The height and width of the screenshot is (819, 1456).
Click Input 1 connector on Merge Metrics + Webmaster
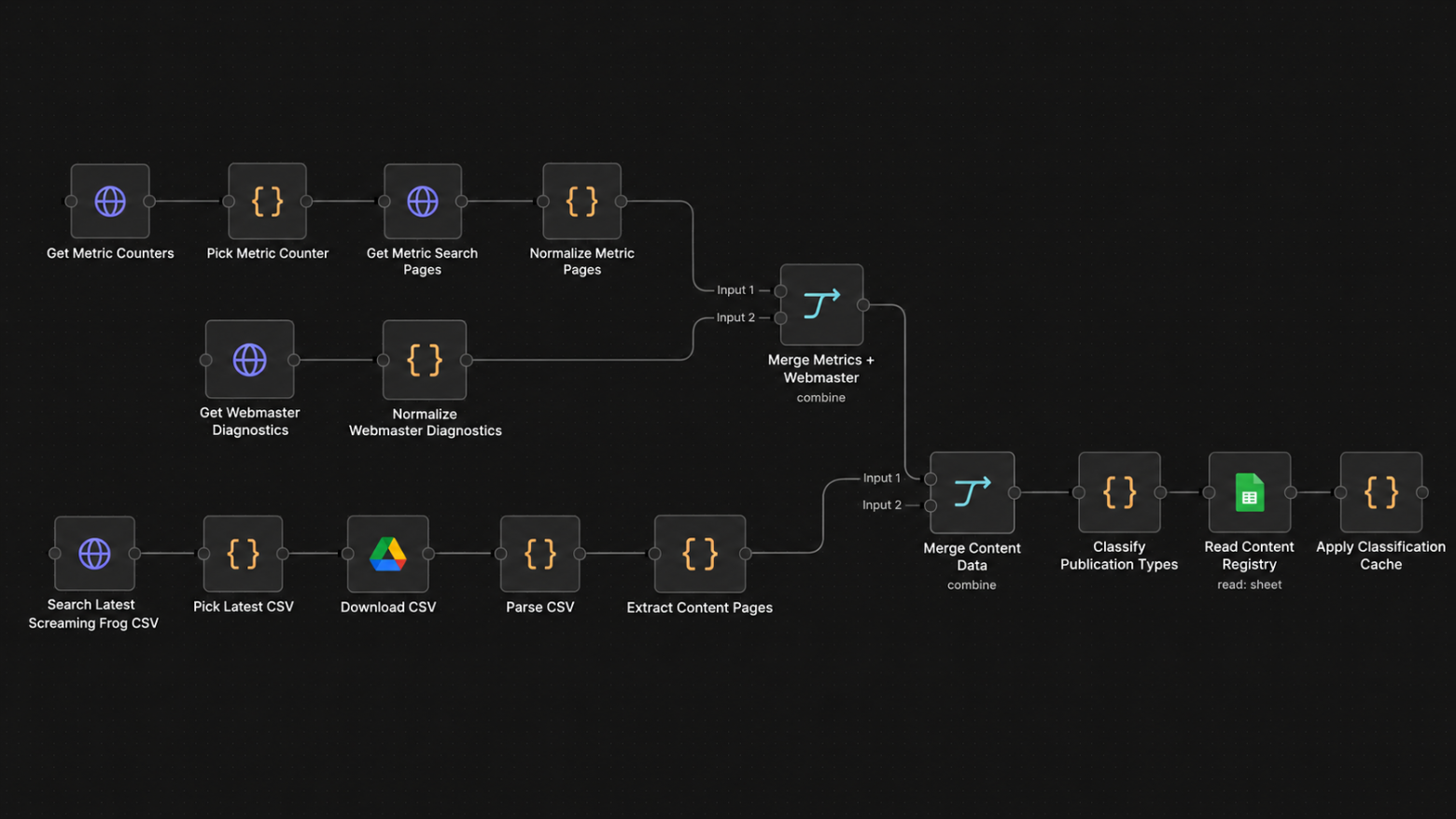click(x=780, y=290)
